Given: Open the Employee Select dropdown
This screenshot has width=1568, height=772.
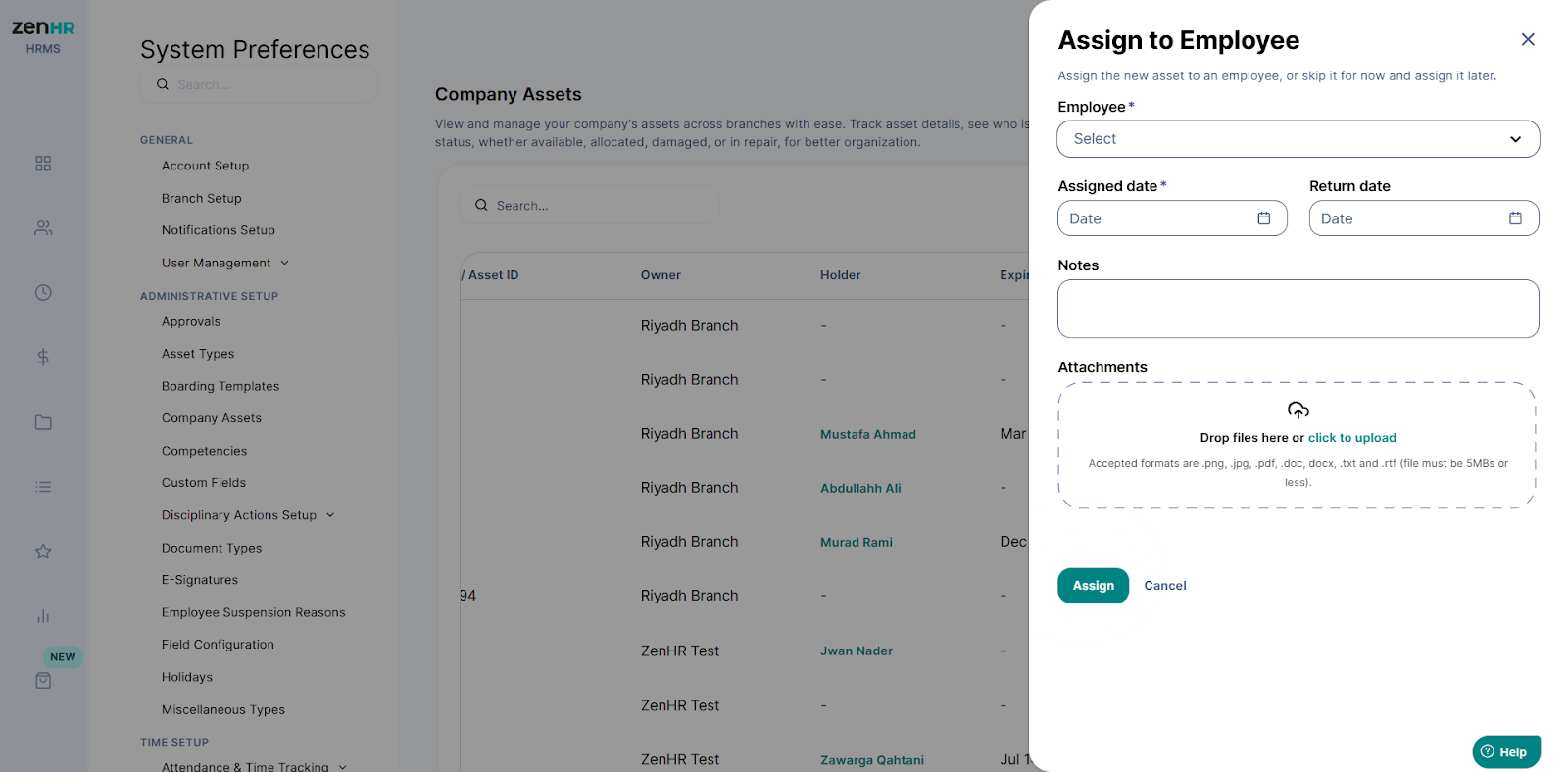Looking at the screenshot, I should (x=1298, y=139).
